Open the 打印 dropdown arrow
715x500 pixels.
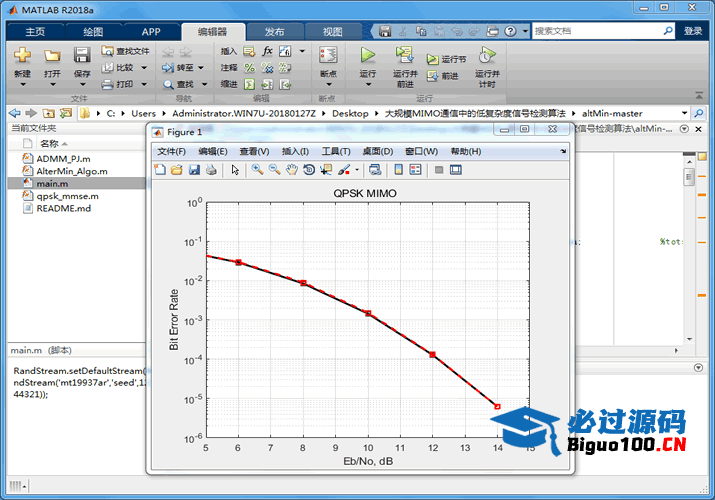click(x=144, y=84)
